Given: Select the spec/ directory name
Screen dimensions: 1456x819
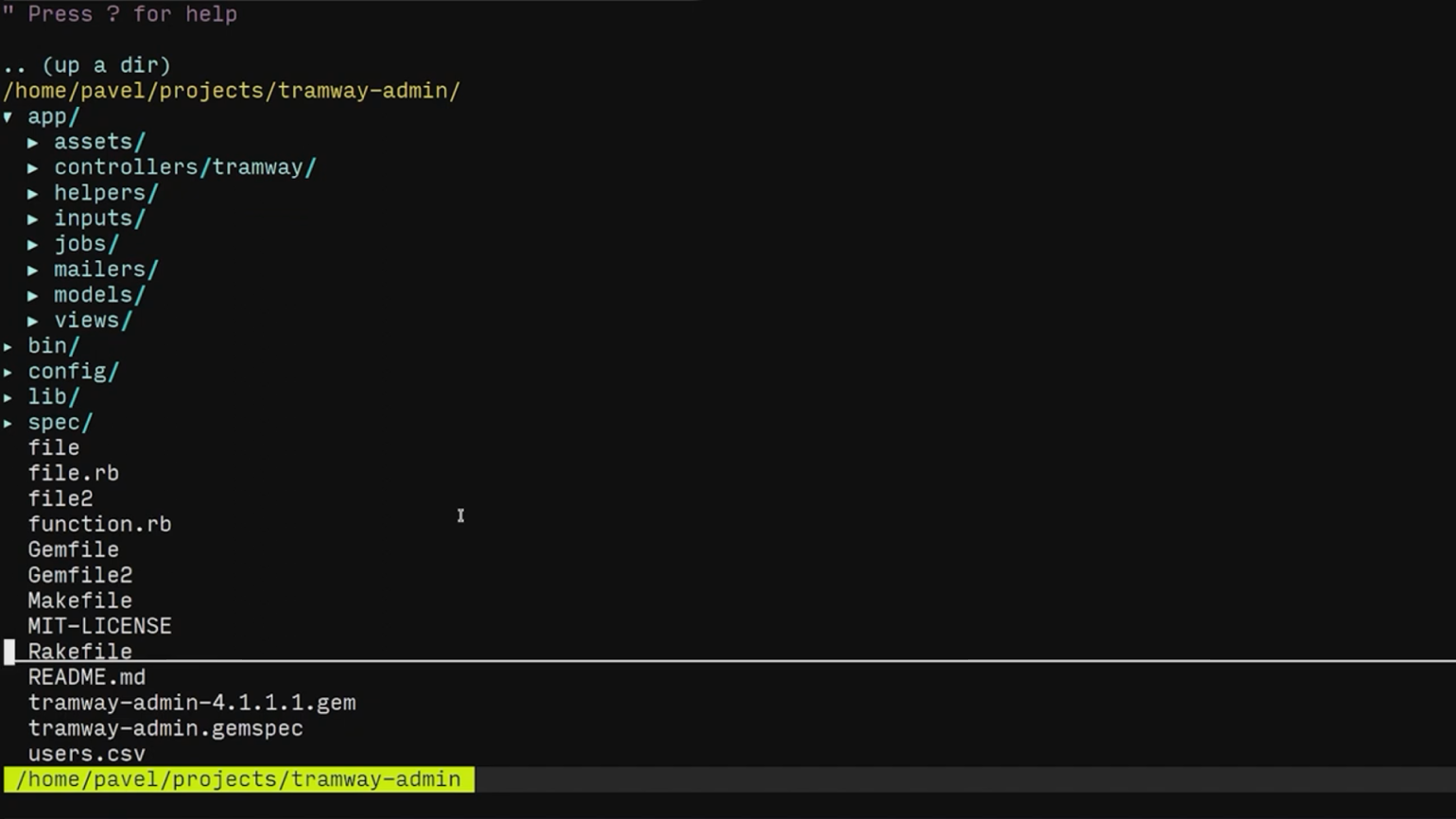Looking at the screenshot, I should (x=61, y=423).
